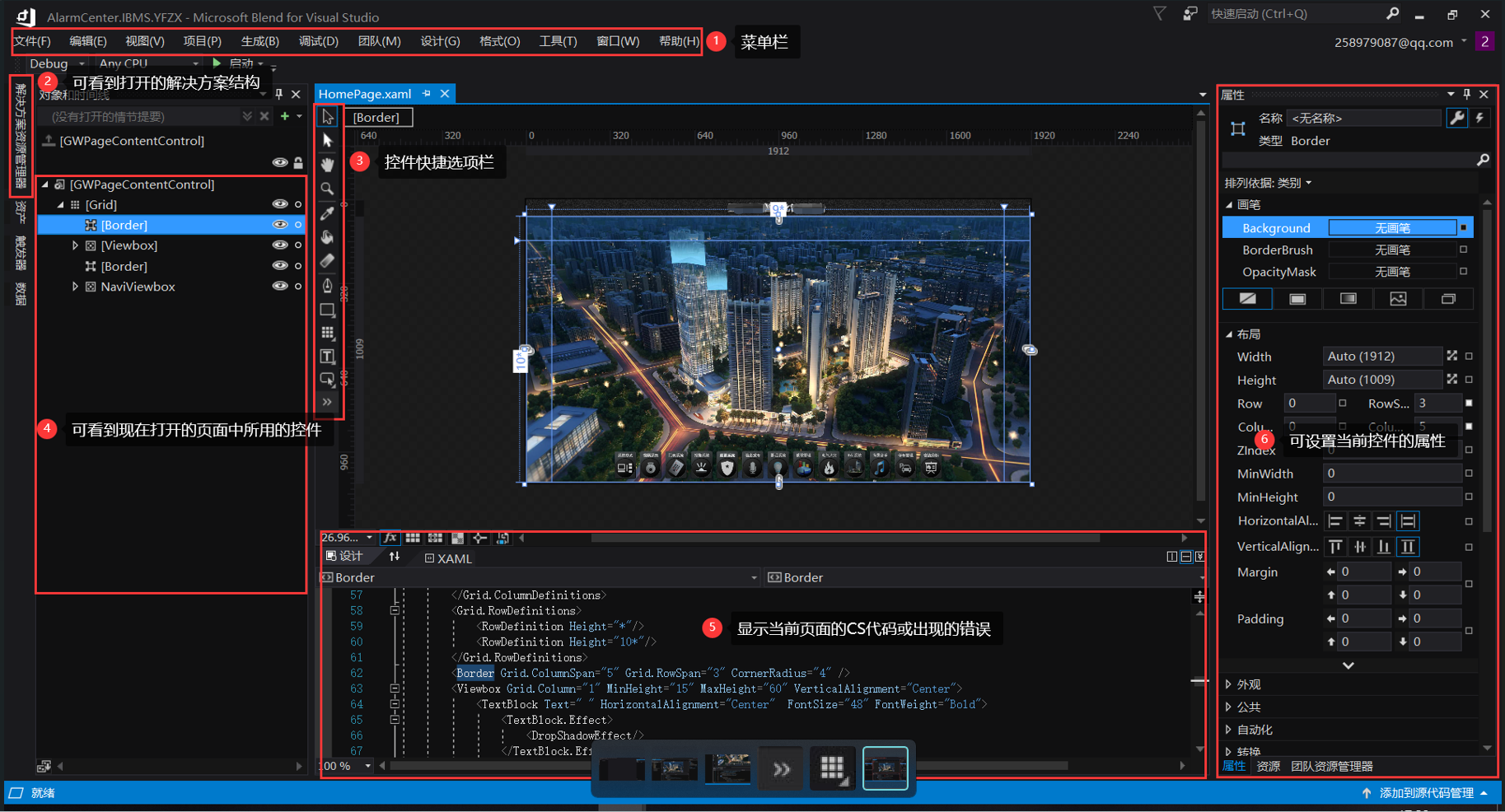
Task: Open the 团队资源管理器 panel tab
Action: click(1331, 766)
